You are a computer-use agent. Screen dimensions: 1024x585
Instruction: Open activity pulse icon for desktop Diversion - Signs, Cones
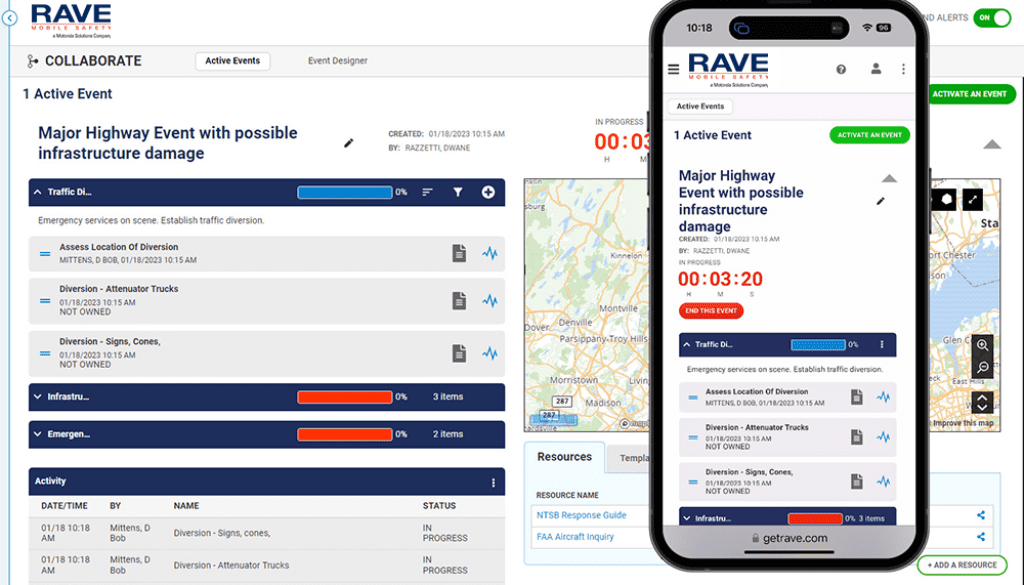click(490, 353)
